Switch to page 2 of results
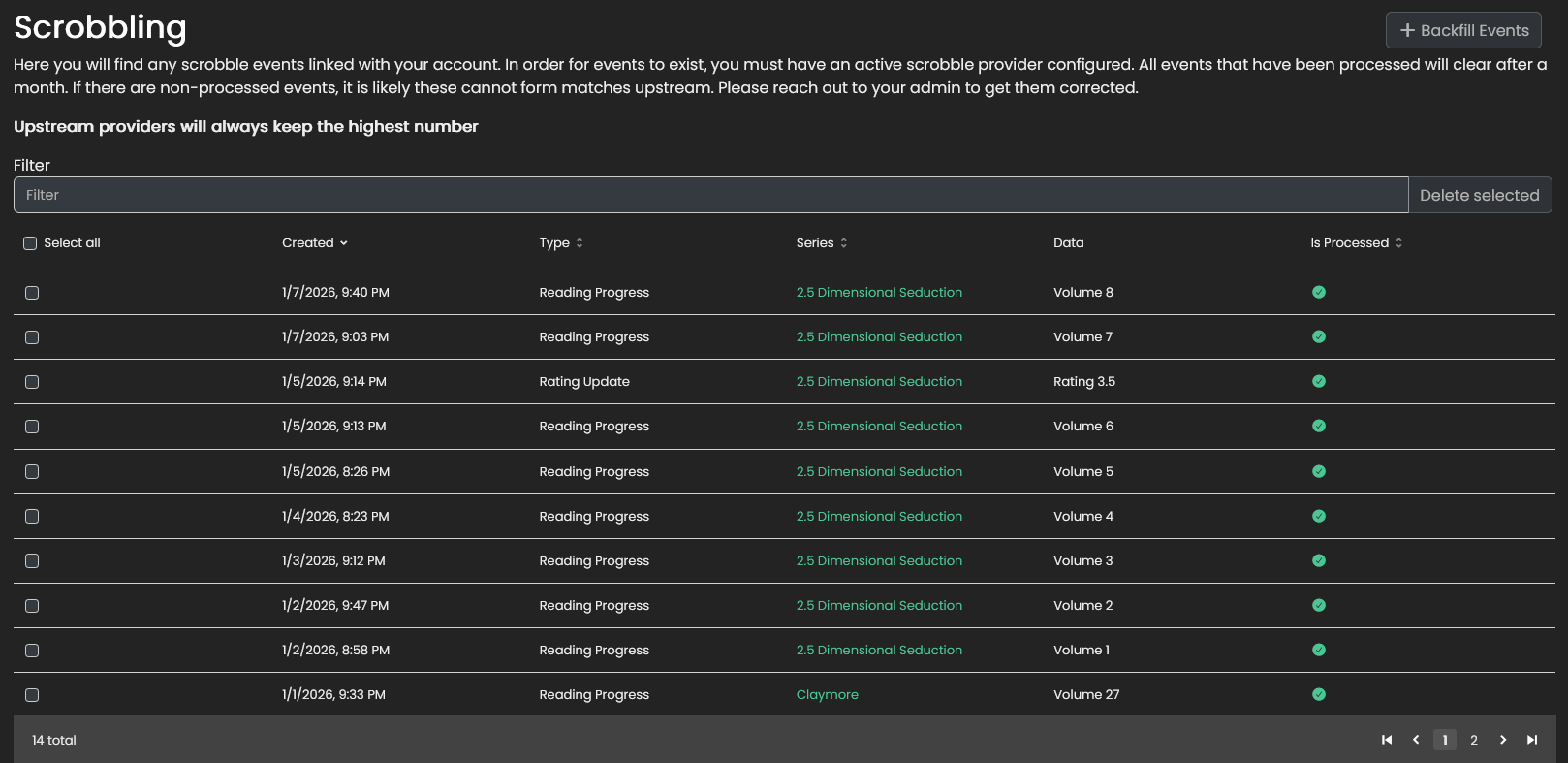Screen dimensions: 1568x763 tap(1474, 740)
